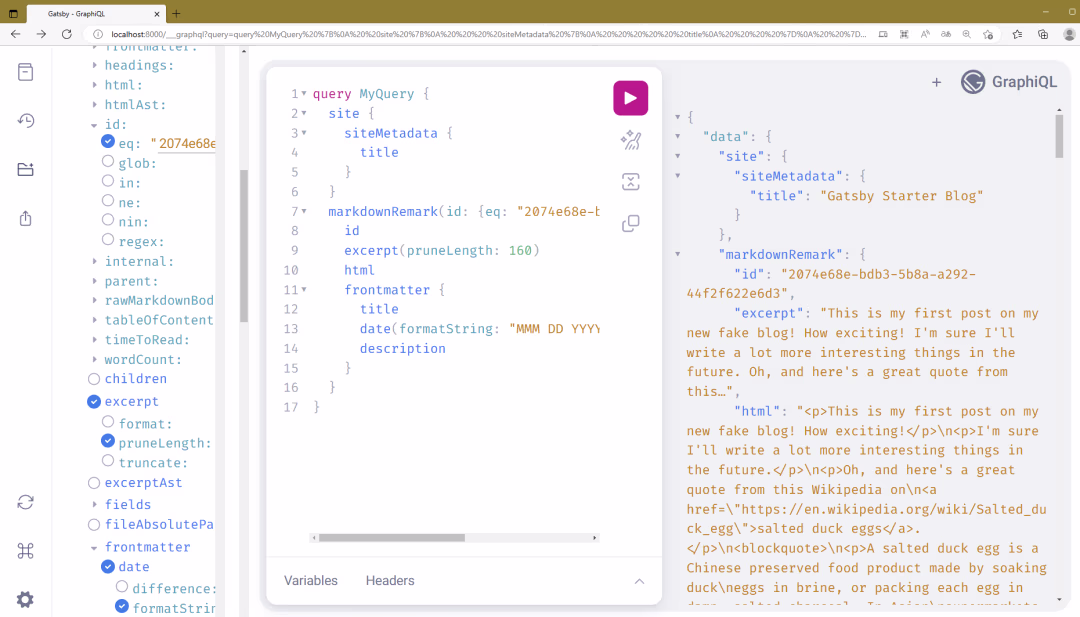This screenshot has width=1080, height=617.
Task: Add a new query tab with plus
Action: [936, 83]
